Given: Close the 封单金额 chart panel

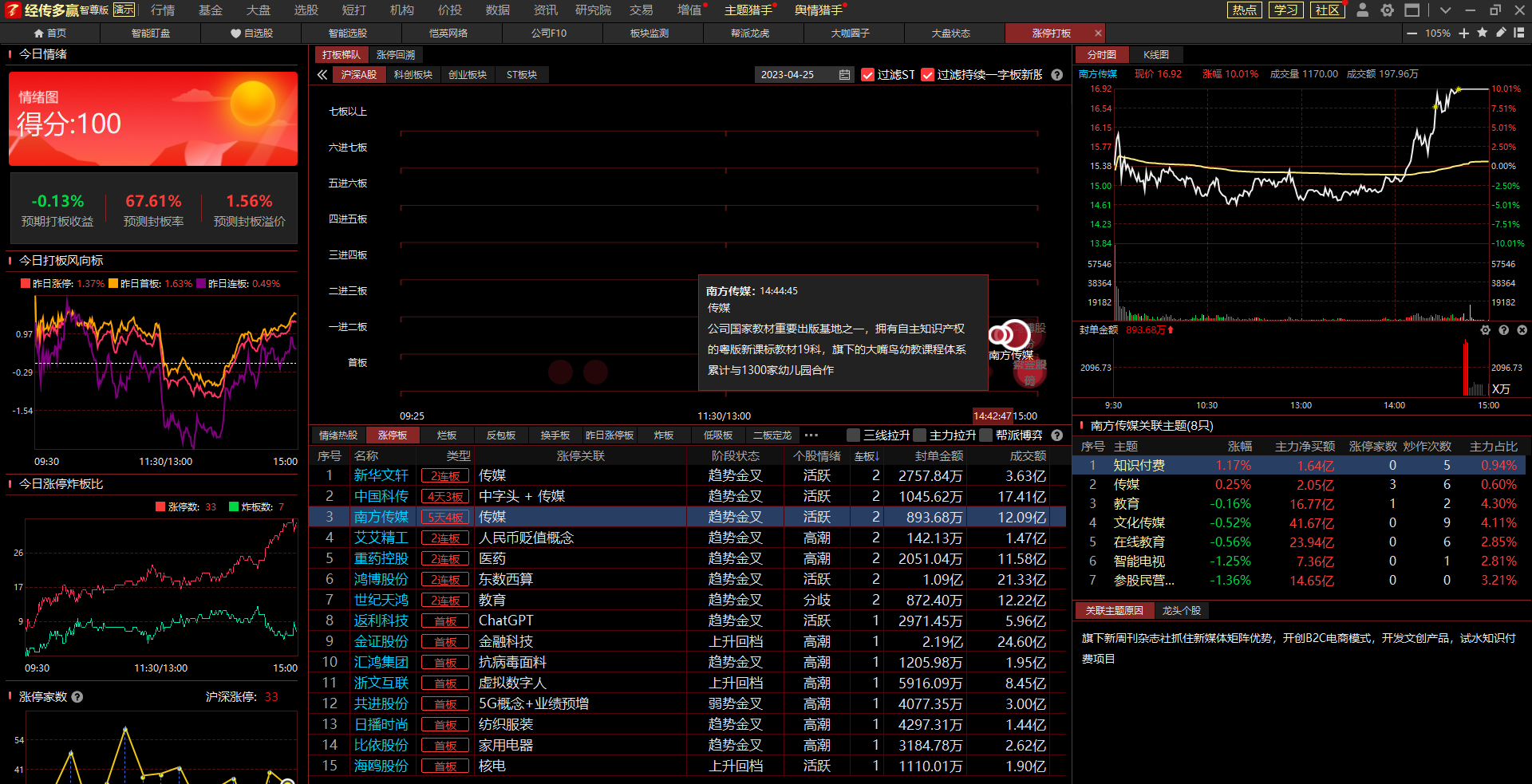Looking at the screenshot, I should coord(1522,329).
